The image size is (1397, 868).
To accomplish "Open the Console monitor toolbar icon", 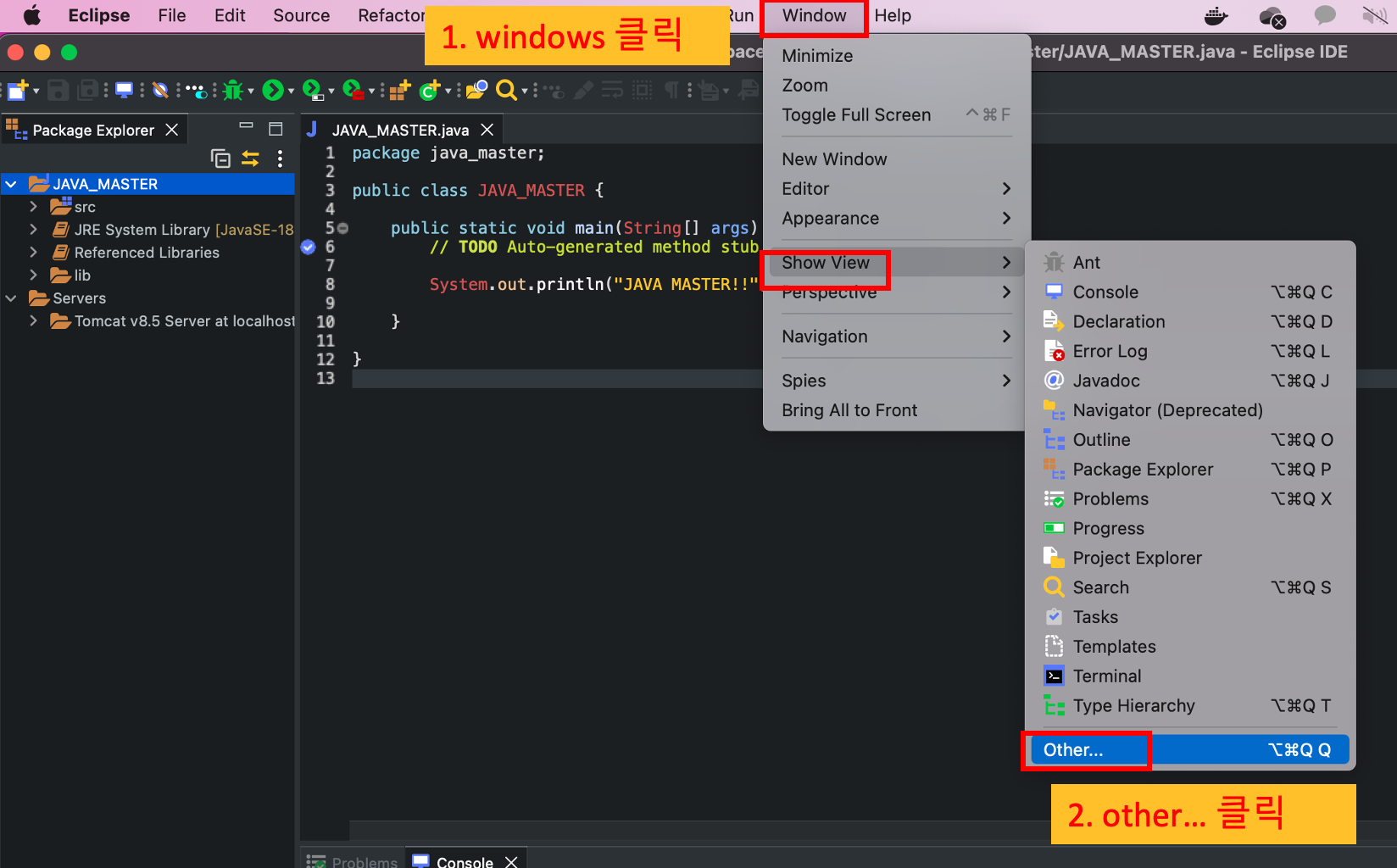I will coord(125,90).
